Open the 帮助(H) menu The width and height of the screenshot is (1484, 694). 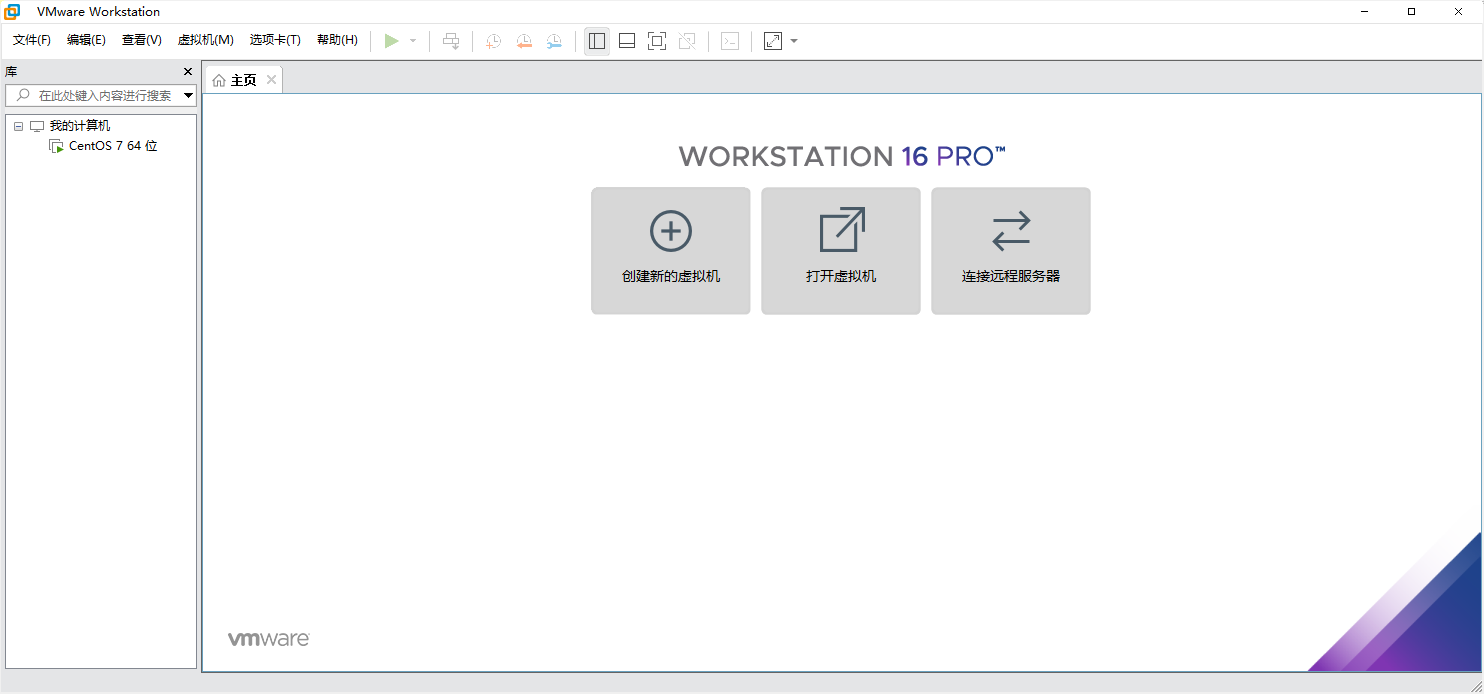[x=337, y=40]
